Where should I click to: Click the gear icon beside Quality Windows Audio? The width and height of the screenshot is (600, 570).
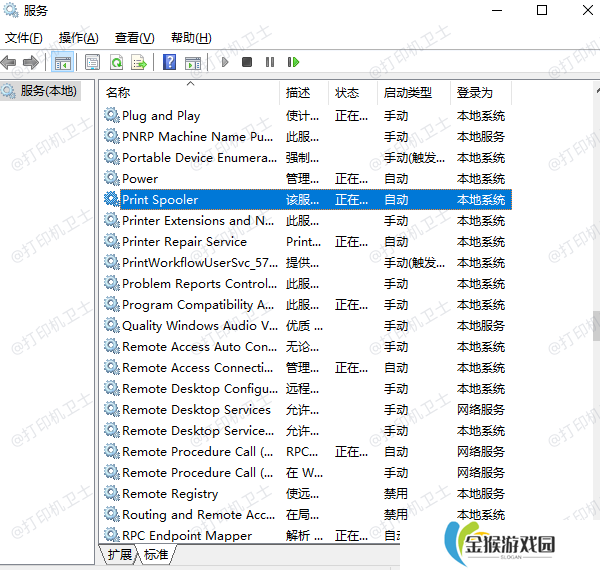[x=112, y=325]
